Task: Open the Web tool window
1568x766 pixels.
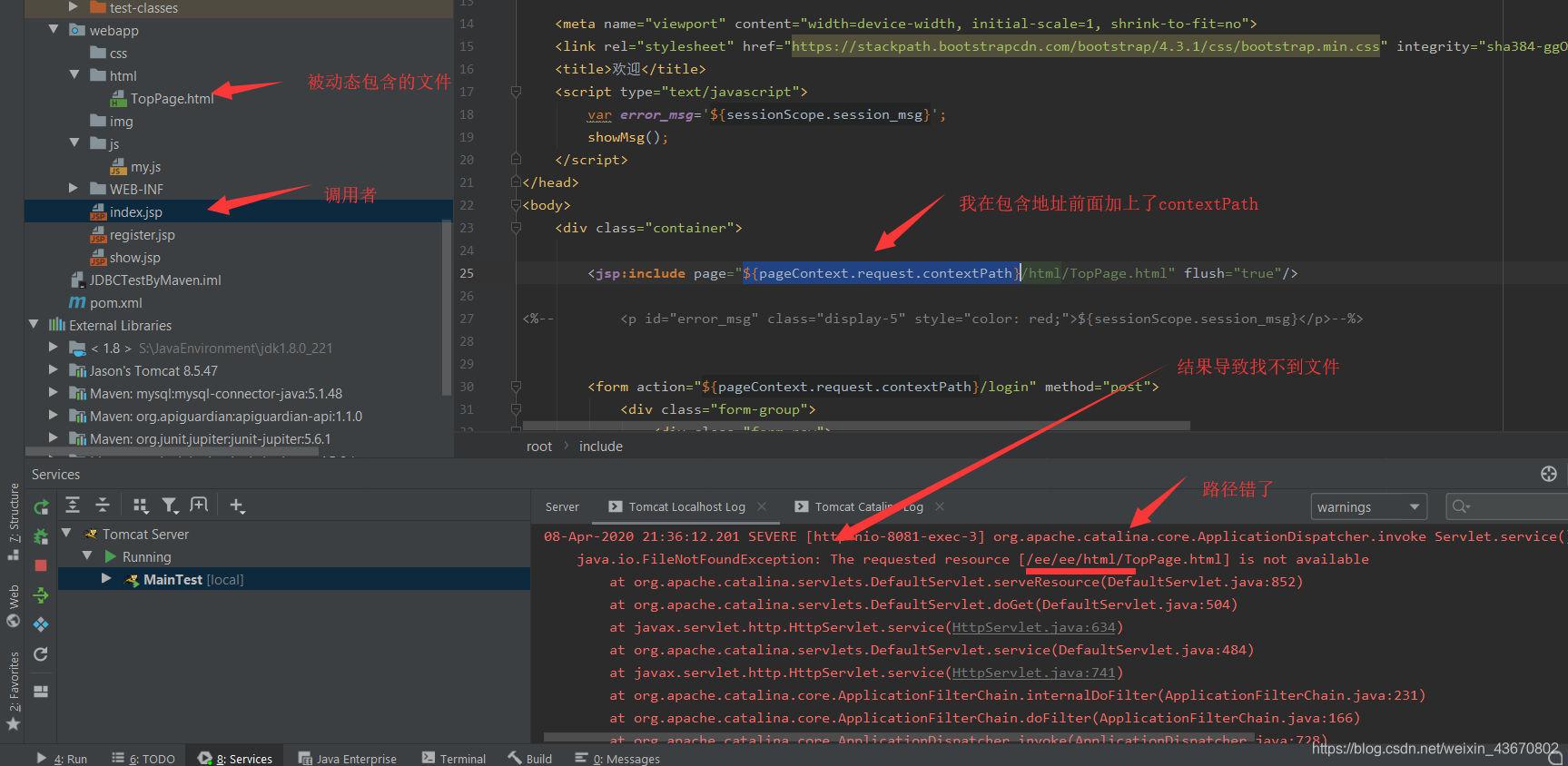Action: point(14,605)
